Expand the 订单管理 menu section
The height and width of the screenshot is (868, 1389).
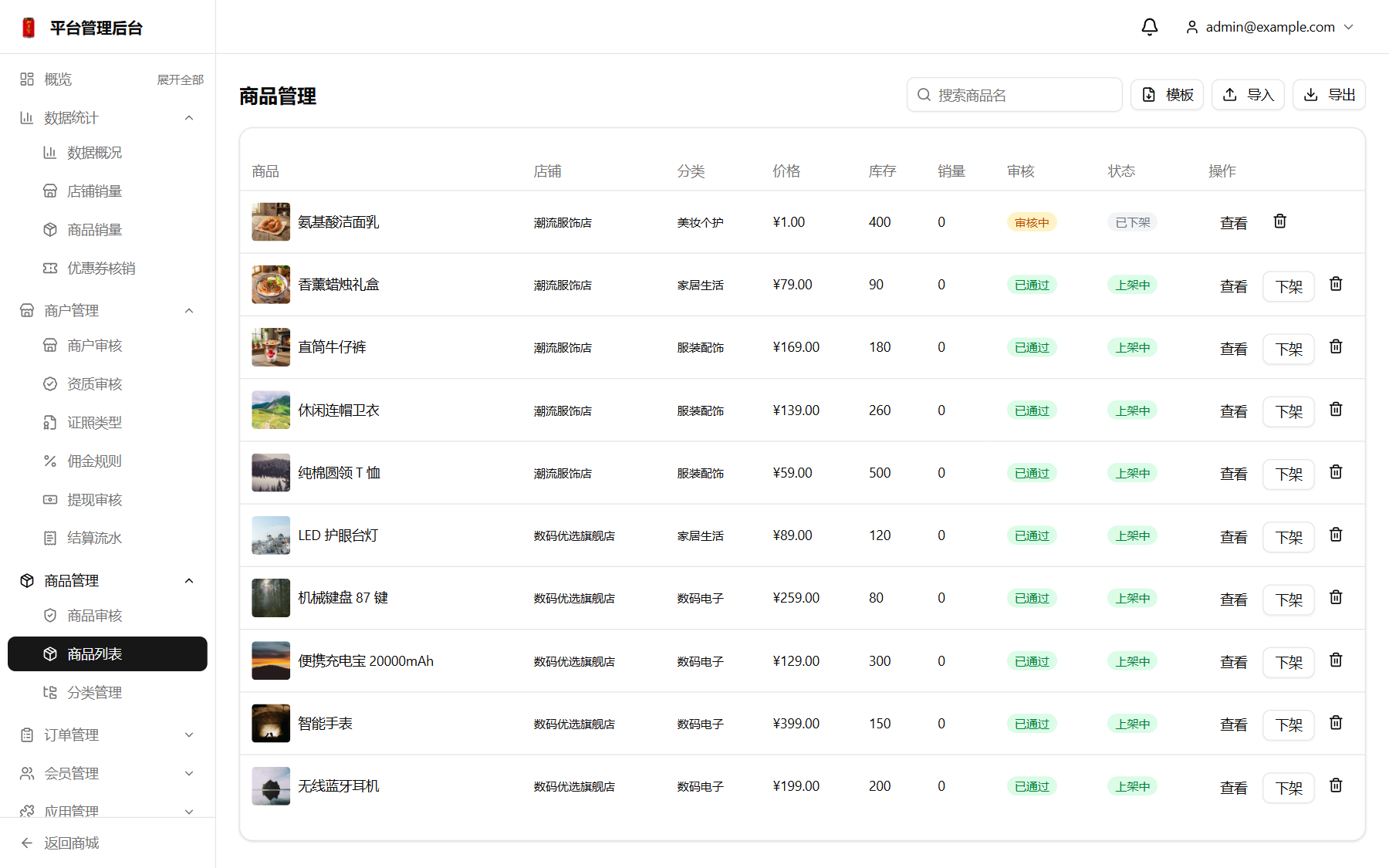(x=107, y=735)
